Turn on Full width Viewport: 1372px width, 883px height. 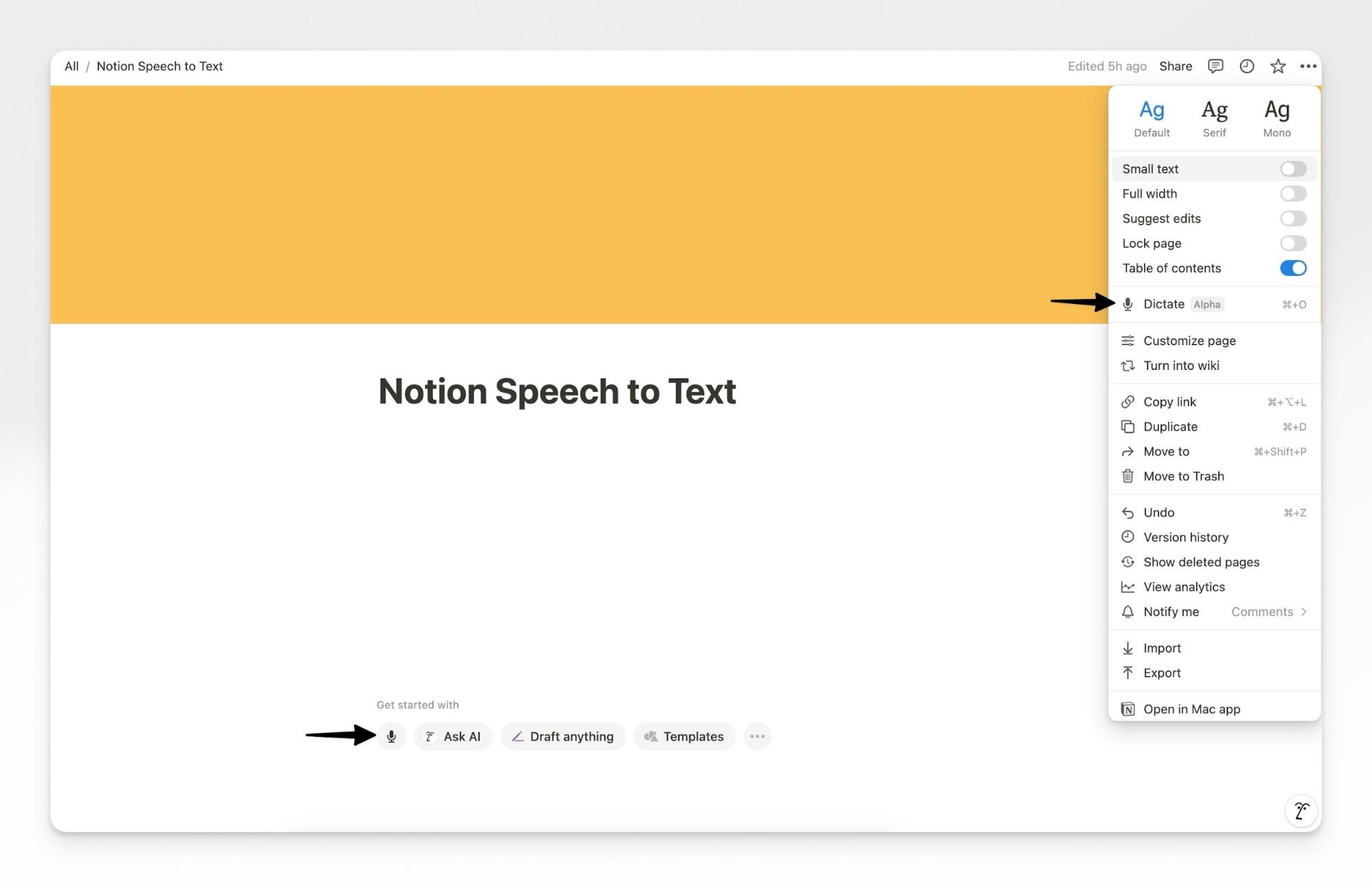tap(1292, 193)
